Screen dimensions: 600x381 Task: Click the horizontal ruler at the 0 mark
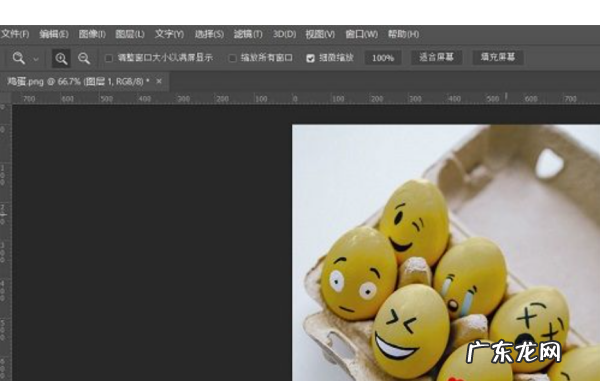[295, 99]
